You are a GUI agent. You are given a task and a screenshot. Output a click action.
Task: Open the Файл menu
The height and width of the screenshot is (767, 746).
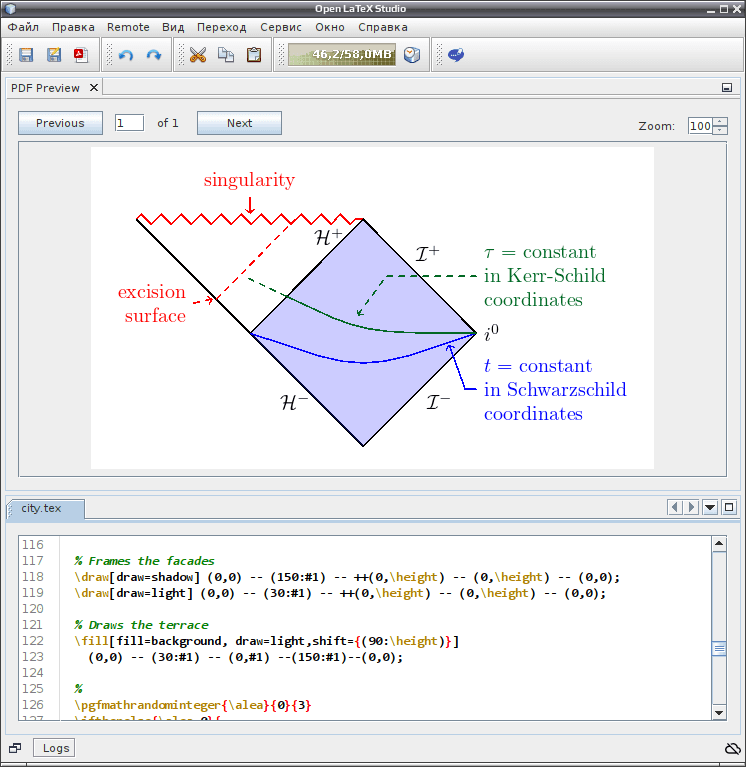(23, 27)
